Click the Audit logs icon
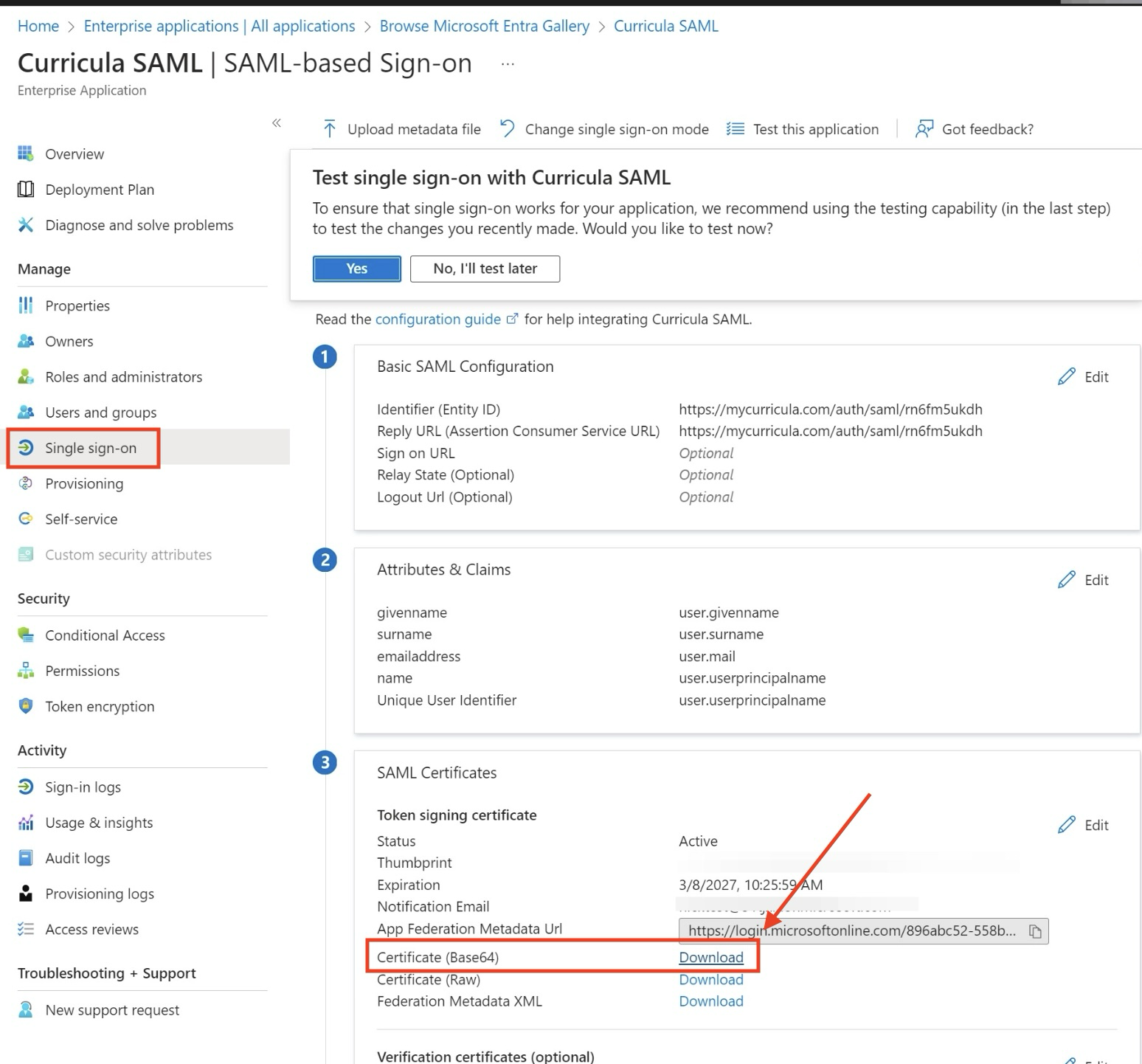1142x1064 pixels. point(26,857)
